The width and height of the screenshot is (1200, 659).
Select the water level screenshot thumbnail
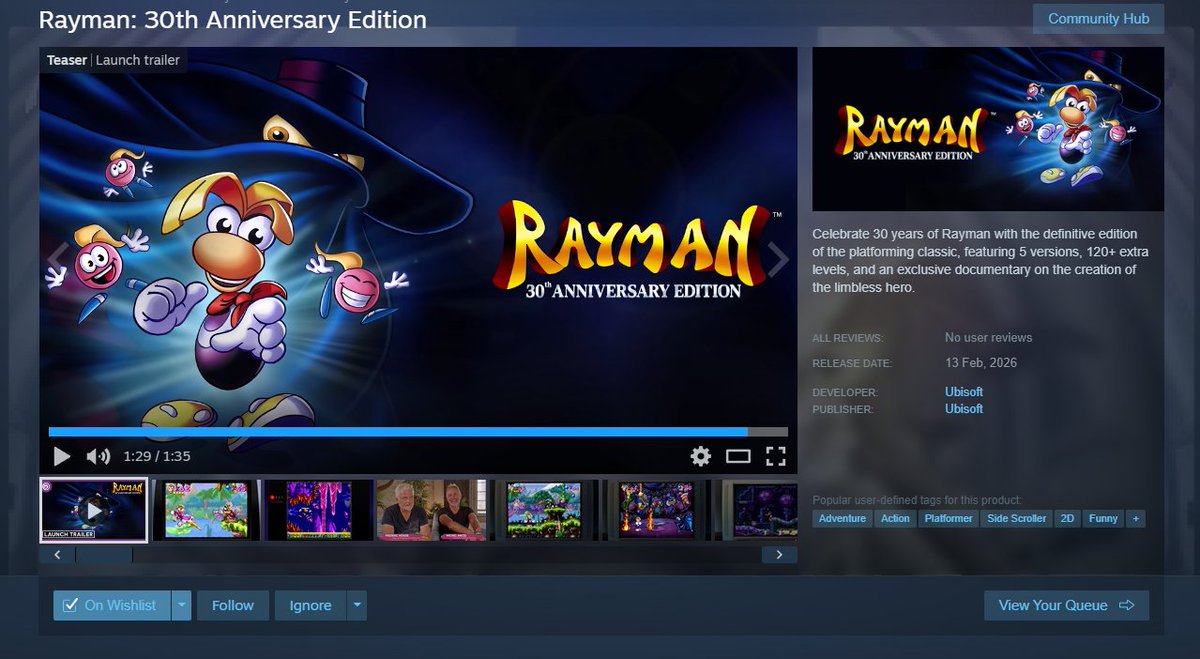[206, 510]
